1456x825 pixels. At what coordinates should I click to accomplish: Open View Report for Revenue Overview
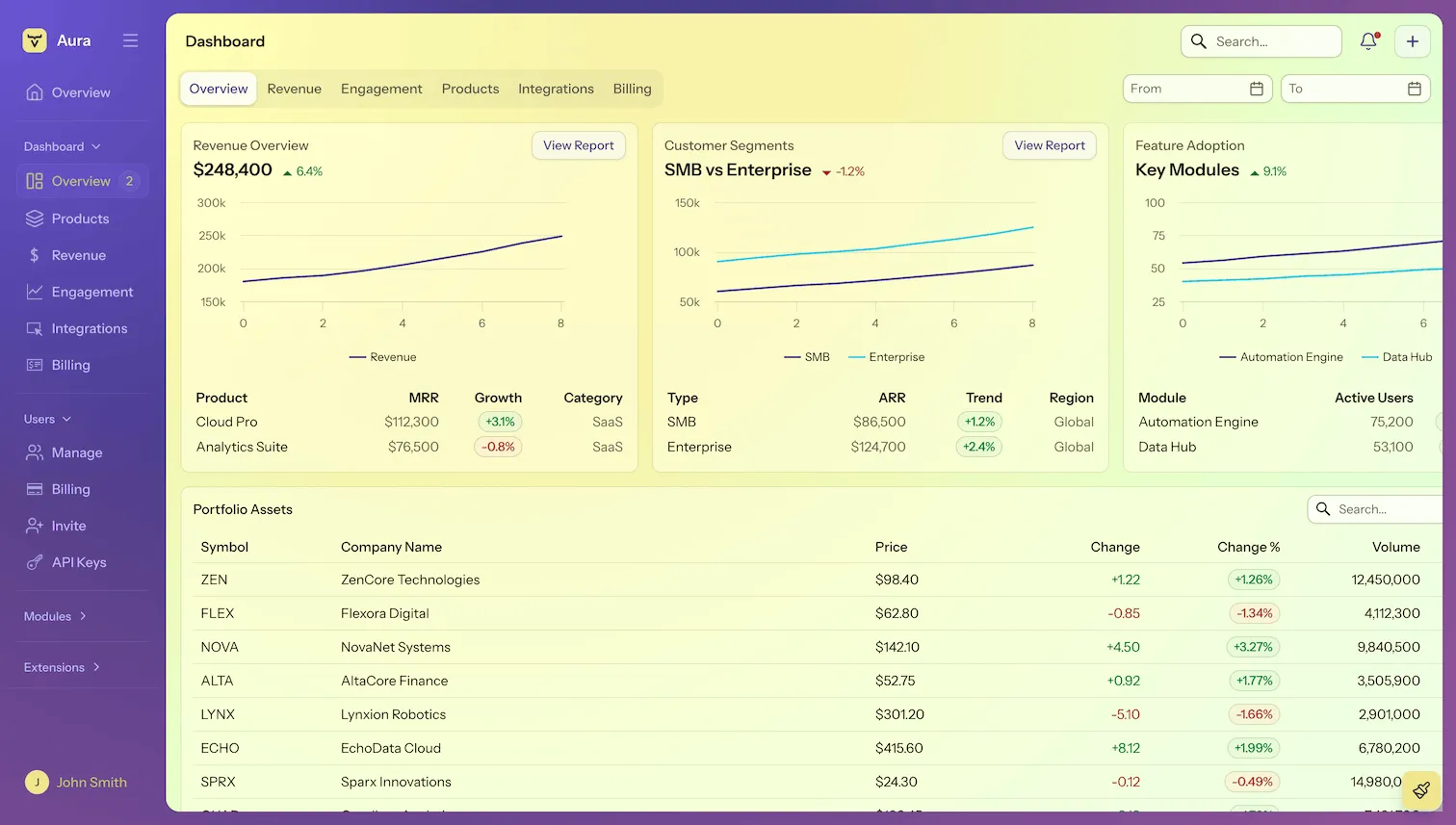579,145
